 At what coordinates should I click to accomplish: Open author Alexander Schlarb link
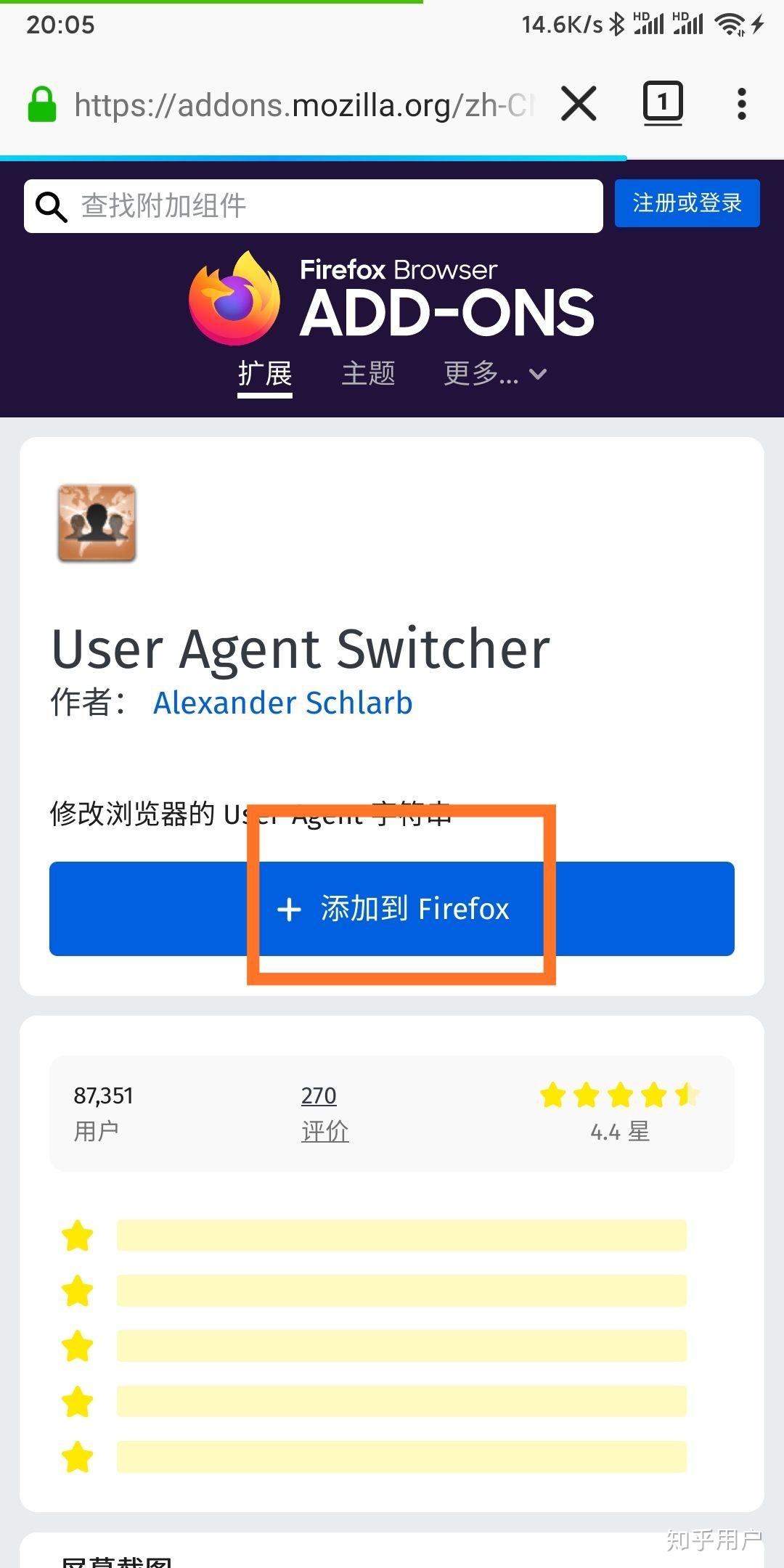282,703
